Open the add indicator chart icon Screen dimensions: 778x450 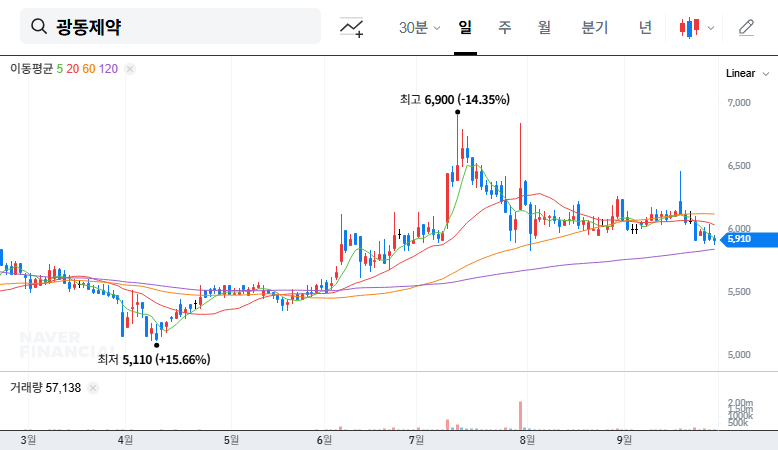click(x=351, y=27)
